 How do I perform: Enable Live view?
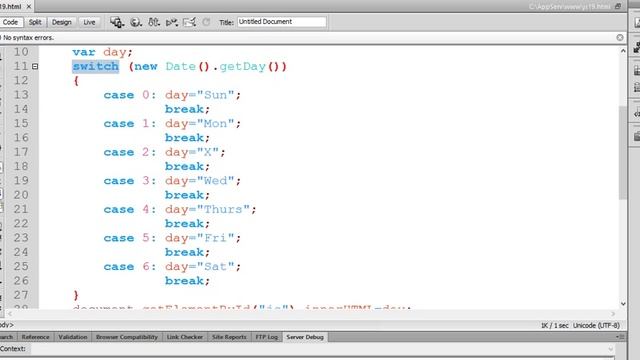[x=89, y=22]
